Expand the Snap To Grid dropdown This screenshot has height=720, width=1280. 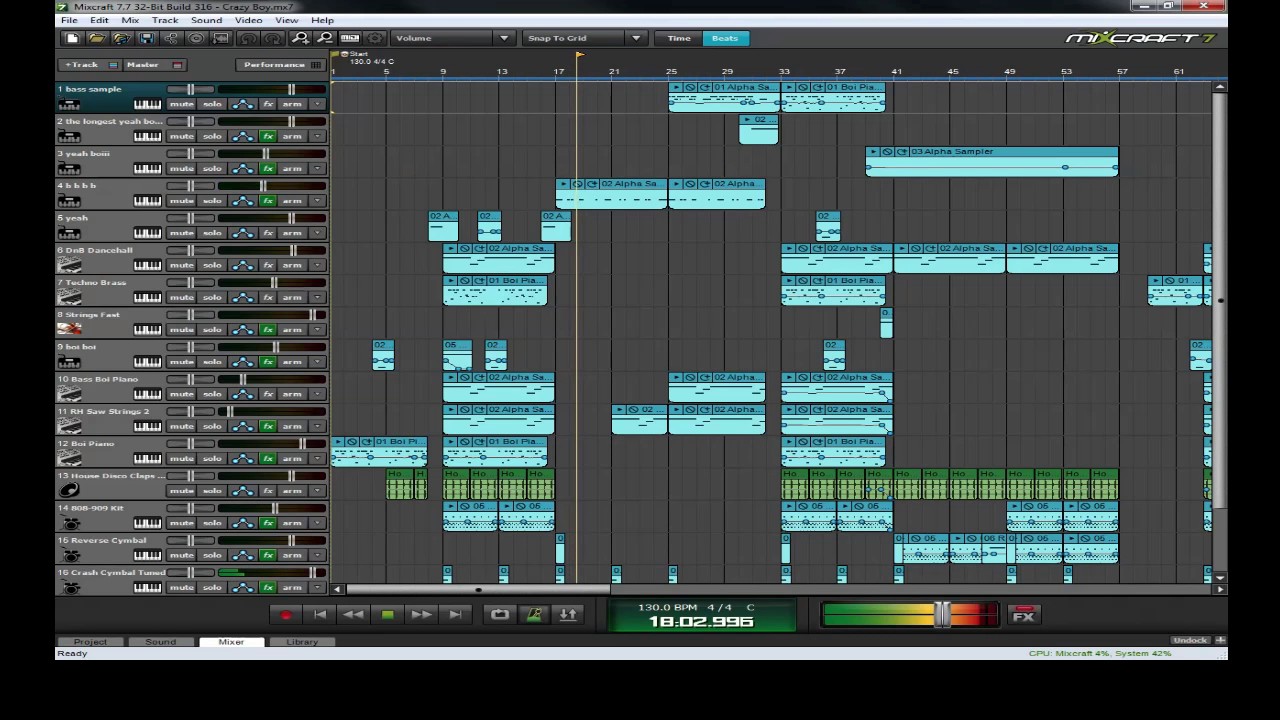(584, 38)
